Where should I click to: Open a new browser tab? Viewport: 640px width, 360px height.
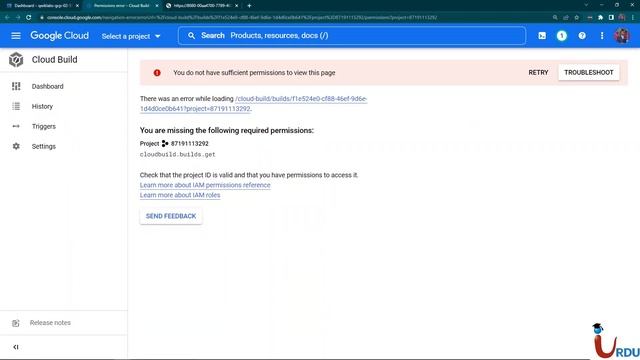(x=249, y=6)
